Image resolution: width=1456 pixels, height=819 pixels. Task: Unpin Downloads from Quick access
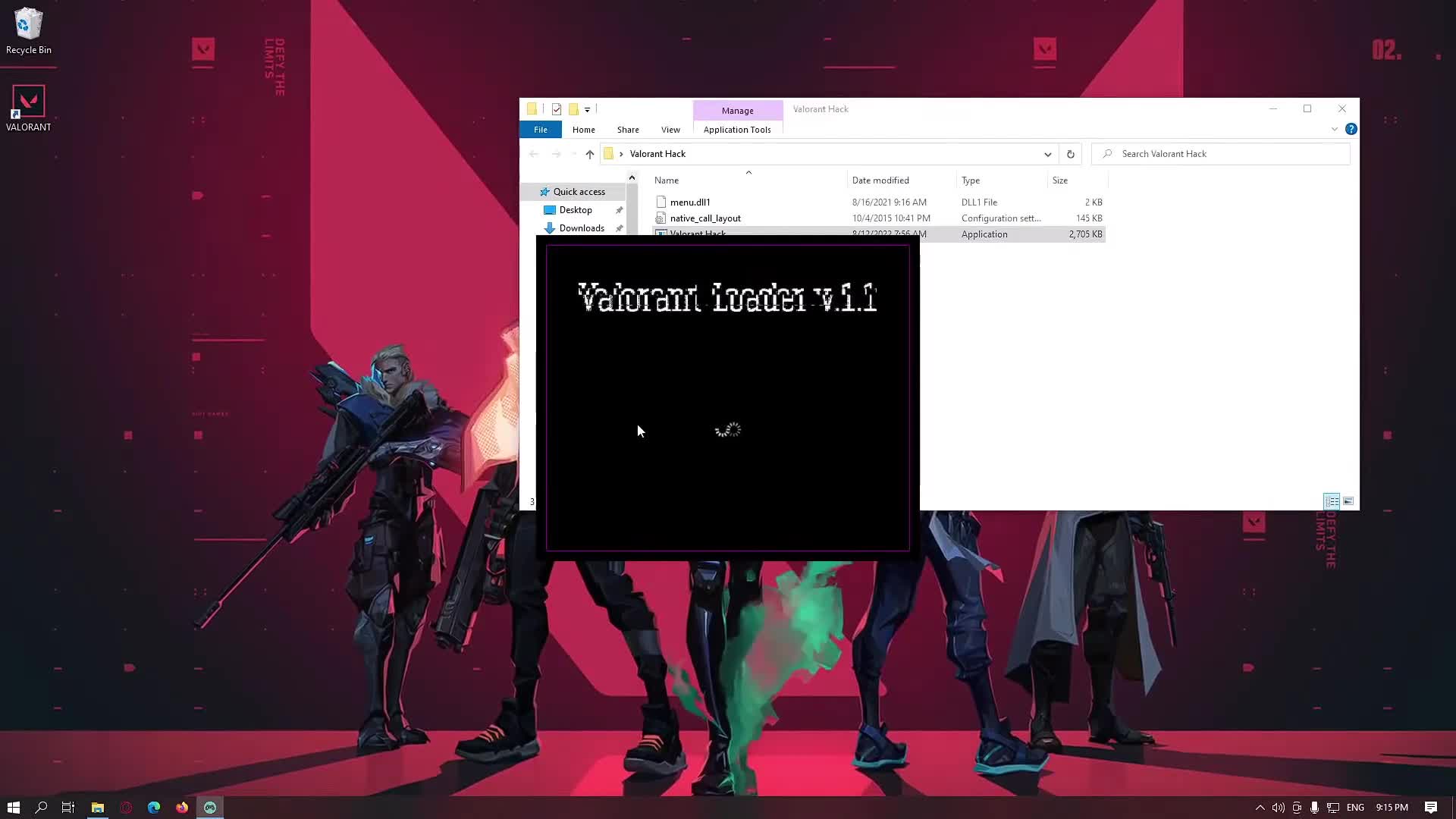point(620,227)
